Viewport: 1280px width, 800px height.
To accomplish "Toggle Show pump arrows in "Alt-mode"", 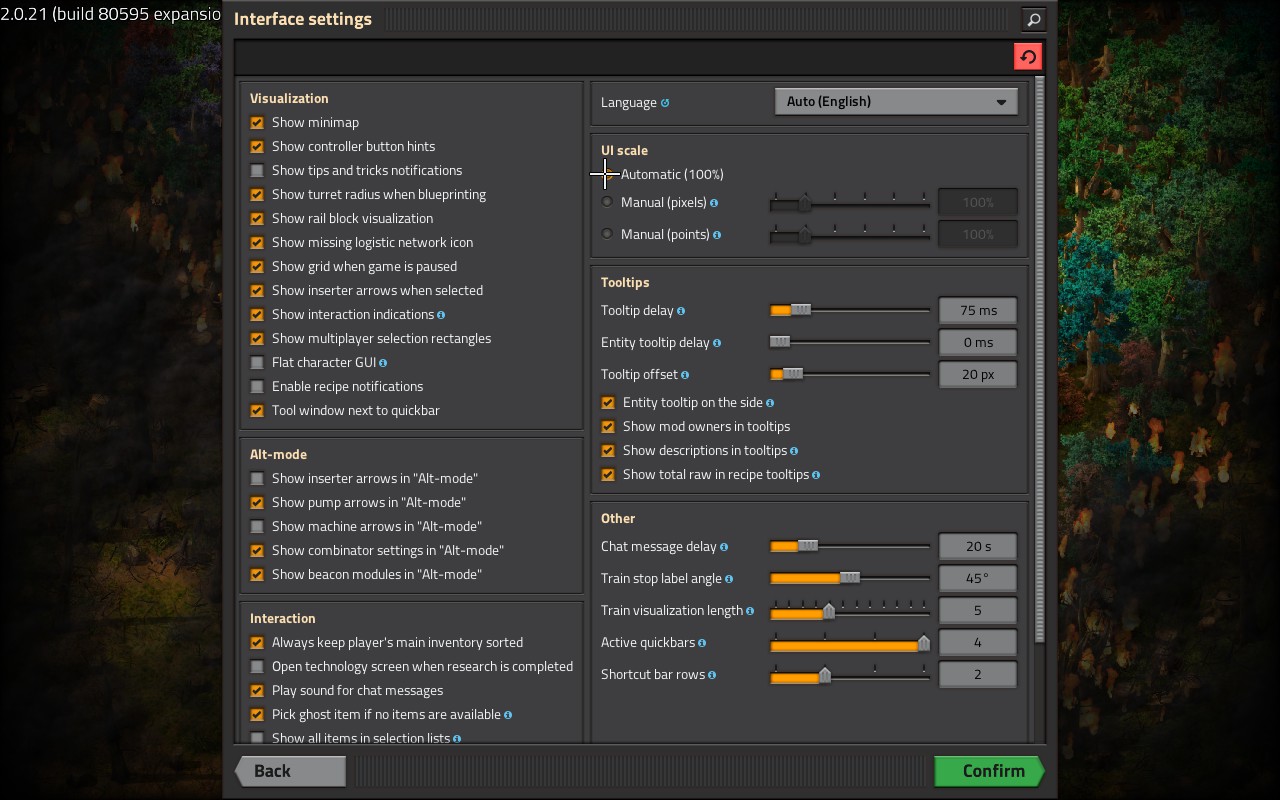I will [257, 503].
